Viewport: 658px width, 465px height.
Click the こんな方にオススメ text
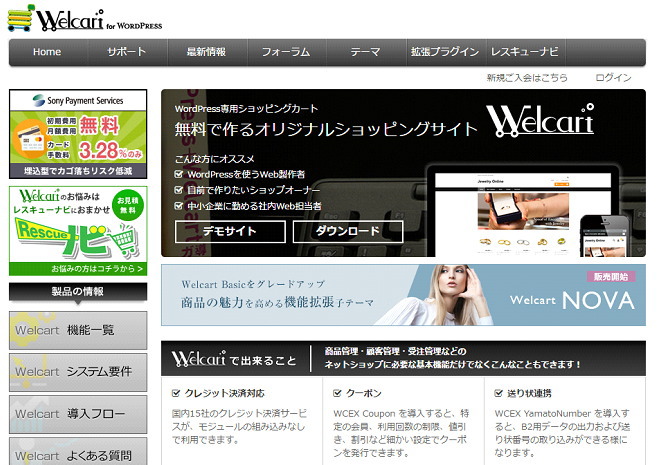[215, 159]
